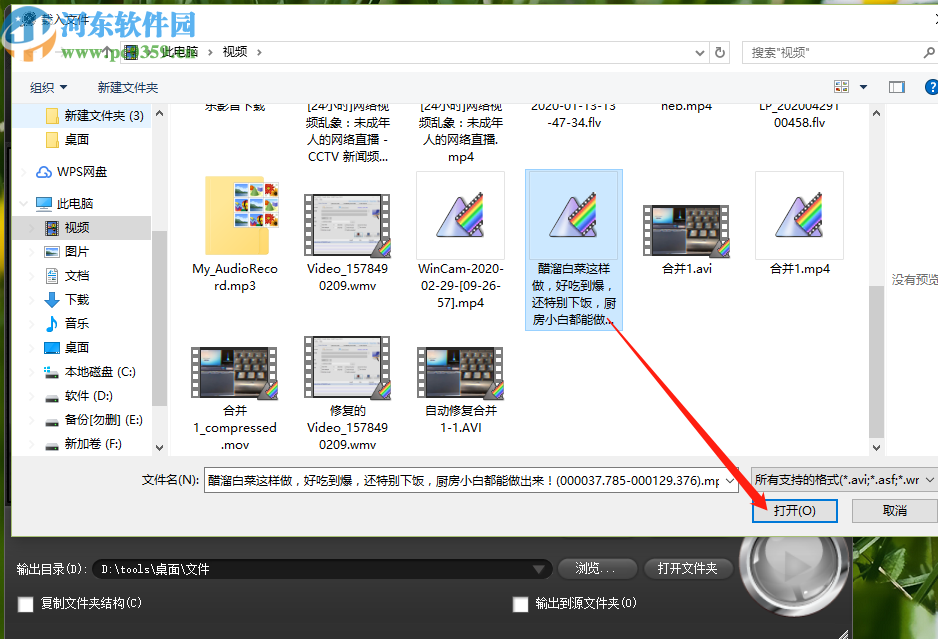Select the My_AudioRecord.mp3 thumbnail
This screenshot has height=639, width=938.
[234, 216]
